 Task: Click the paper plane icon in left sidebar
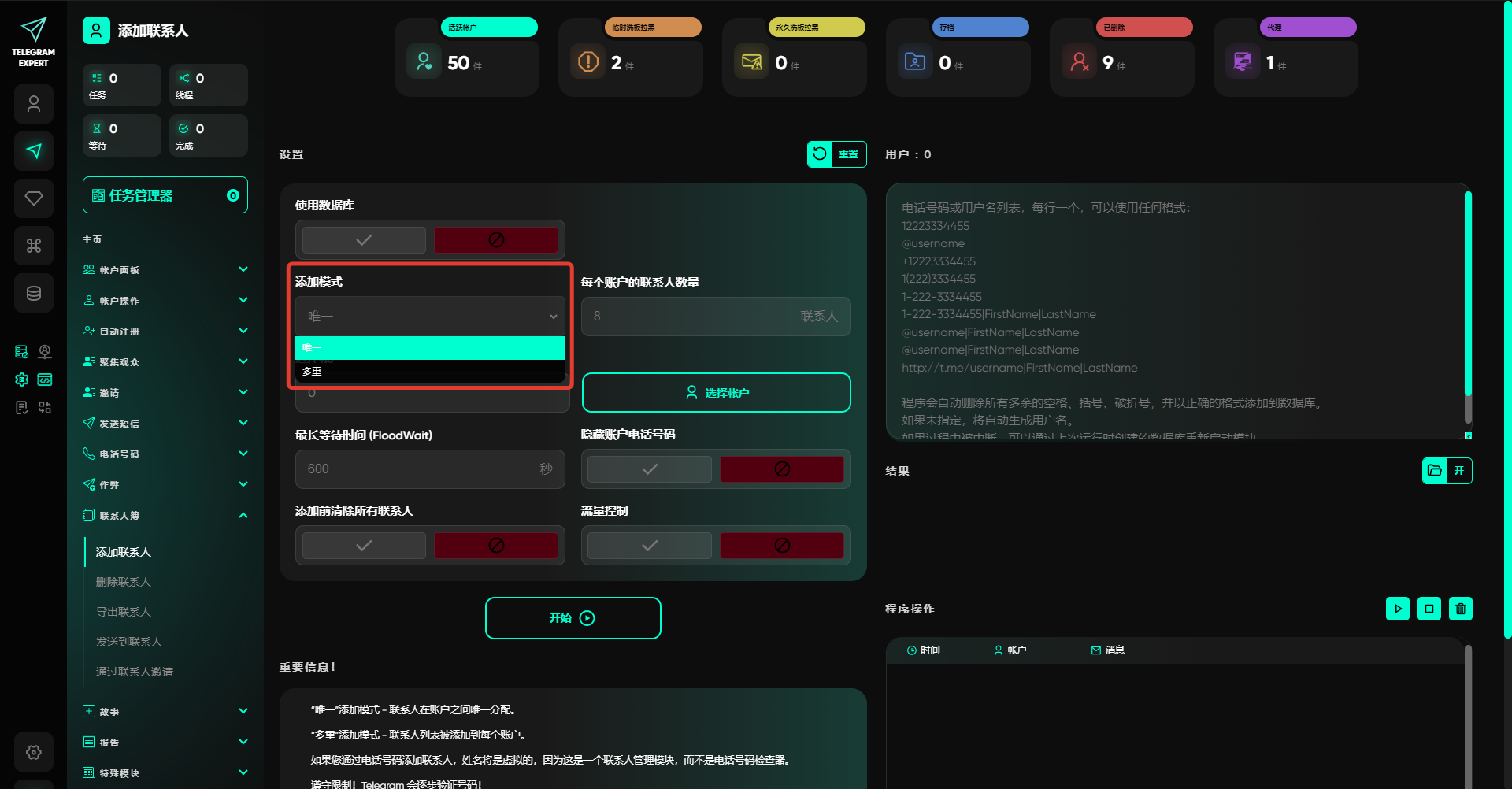34,151
